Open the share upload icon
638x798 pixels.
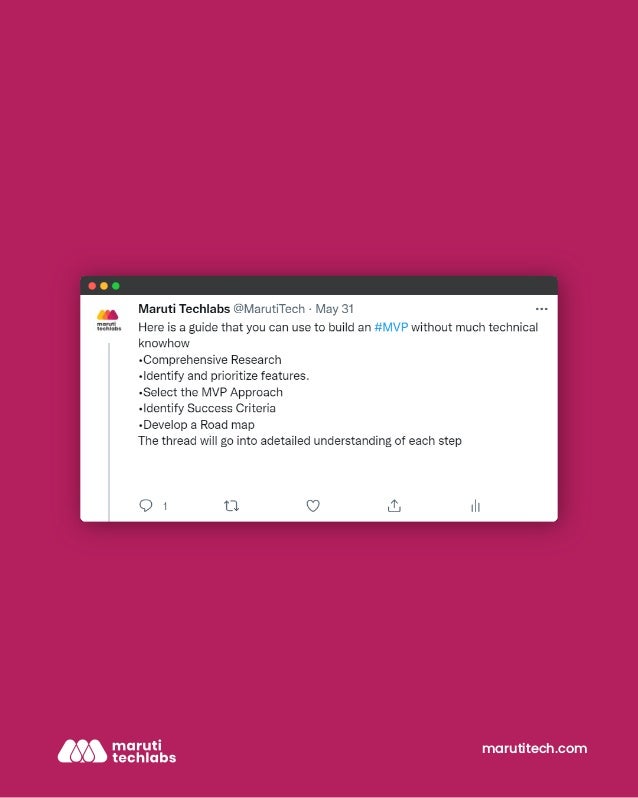click(x=394, y=505)
